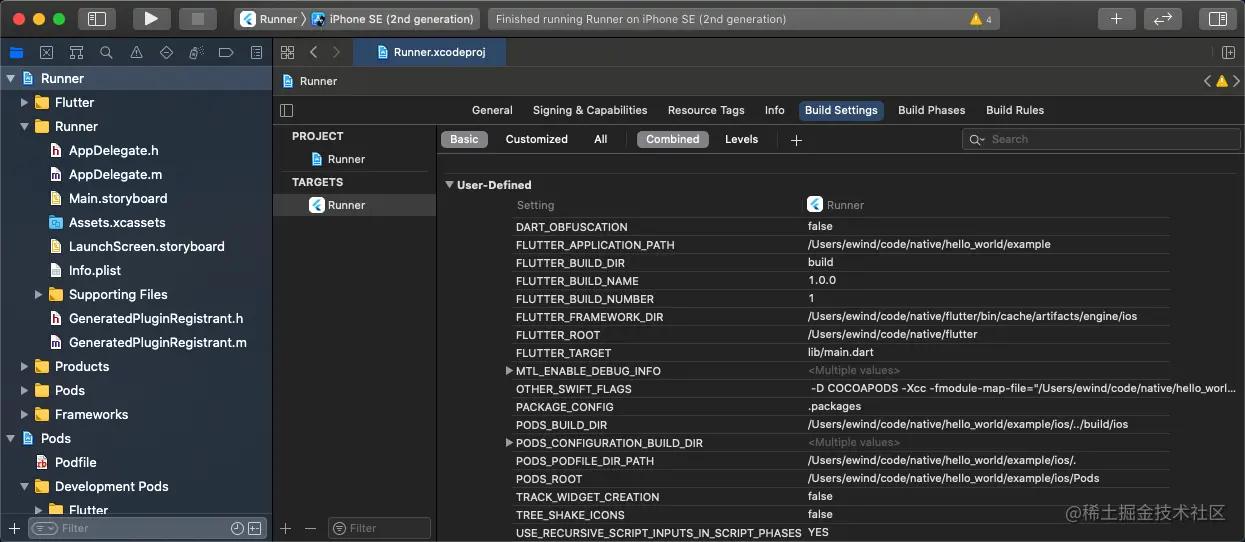Image resolution: width=1245 pixels, height=542 pixels.
Task: Add a file with navigator bottom plus
Action: click(14, 528)
